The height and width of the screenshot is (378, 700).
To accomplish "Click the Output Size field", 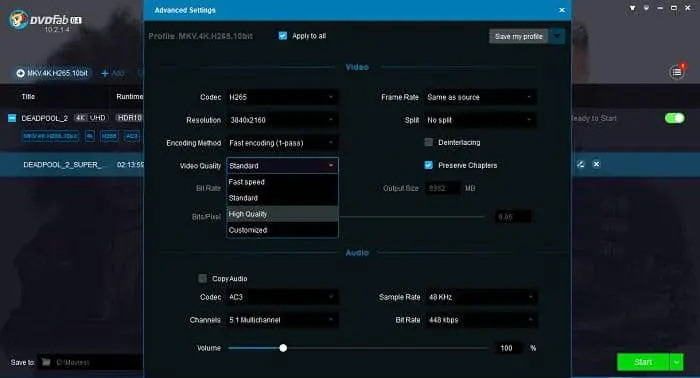I will click(442, 188).
